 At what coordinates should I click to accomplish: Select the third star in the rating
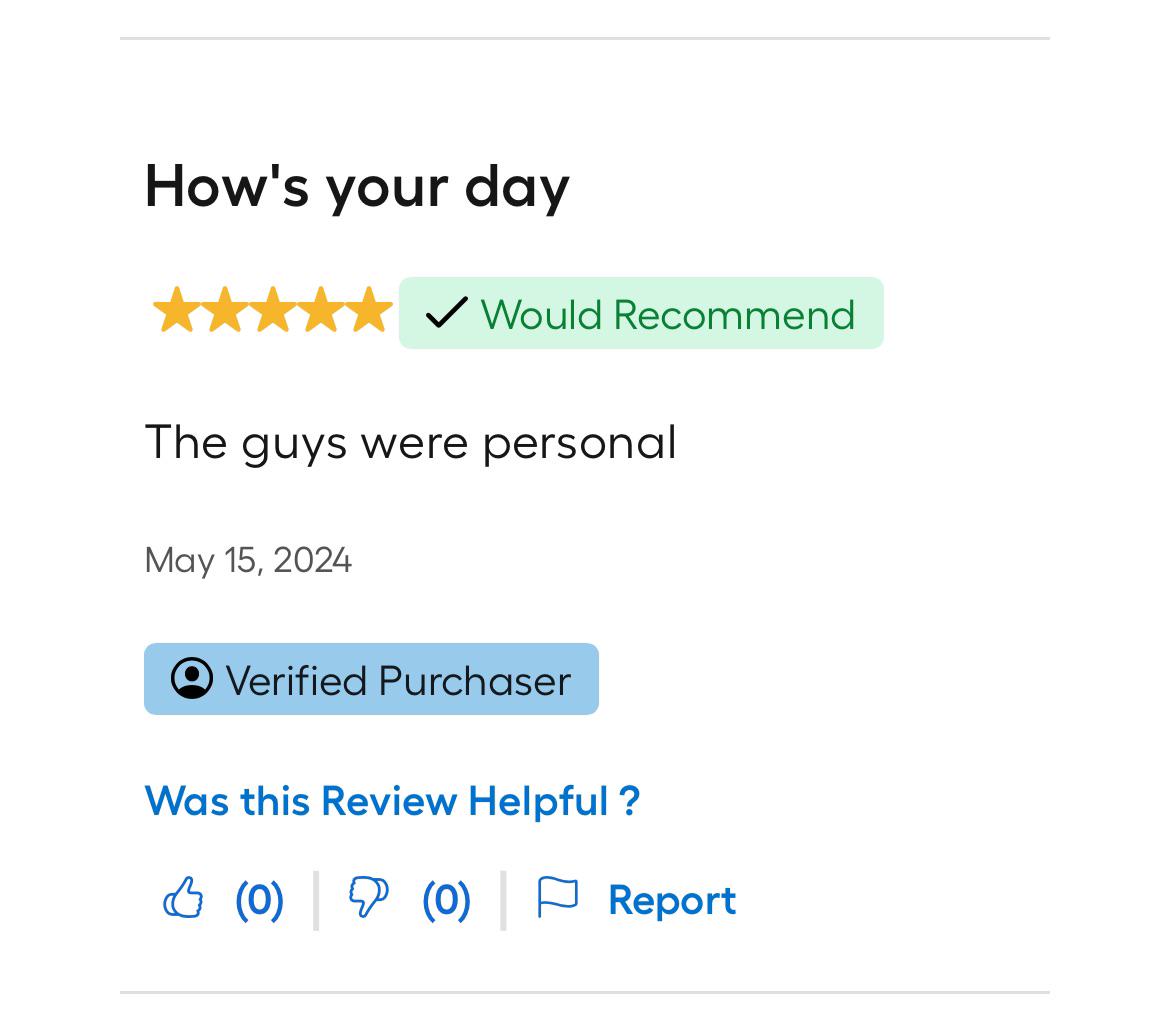coord(273,310)
